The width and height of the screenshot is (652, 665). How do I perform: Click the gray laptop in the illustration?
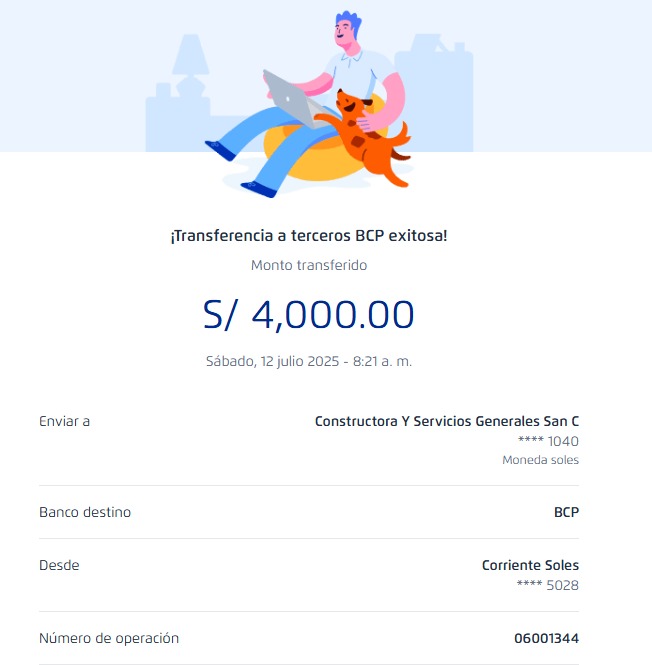[288, 96]
